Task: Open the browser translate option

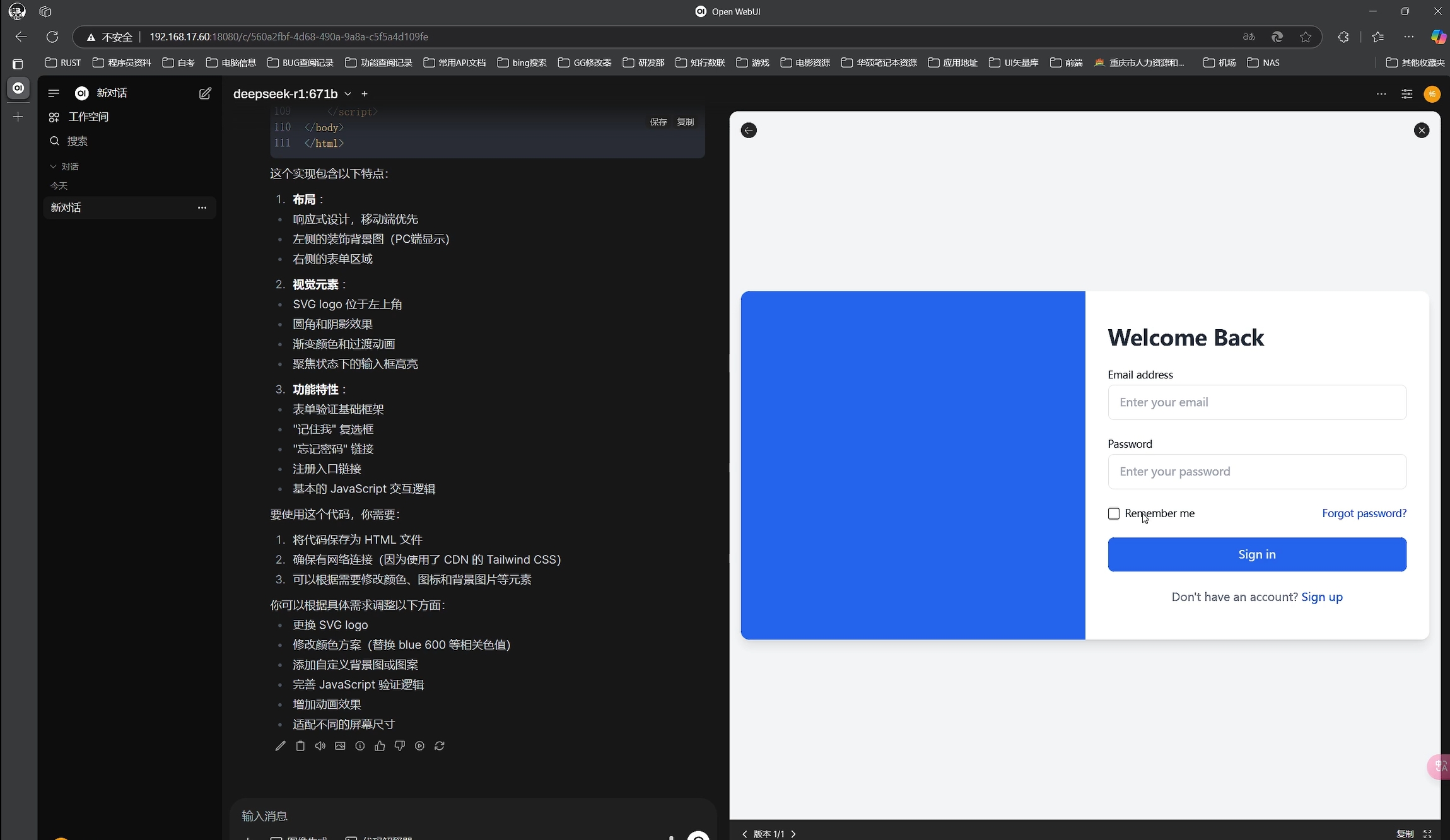Action: point(1249,37)
